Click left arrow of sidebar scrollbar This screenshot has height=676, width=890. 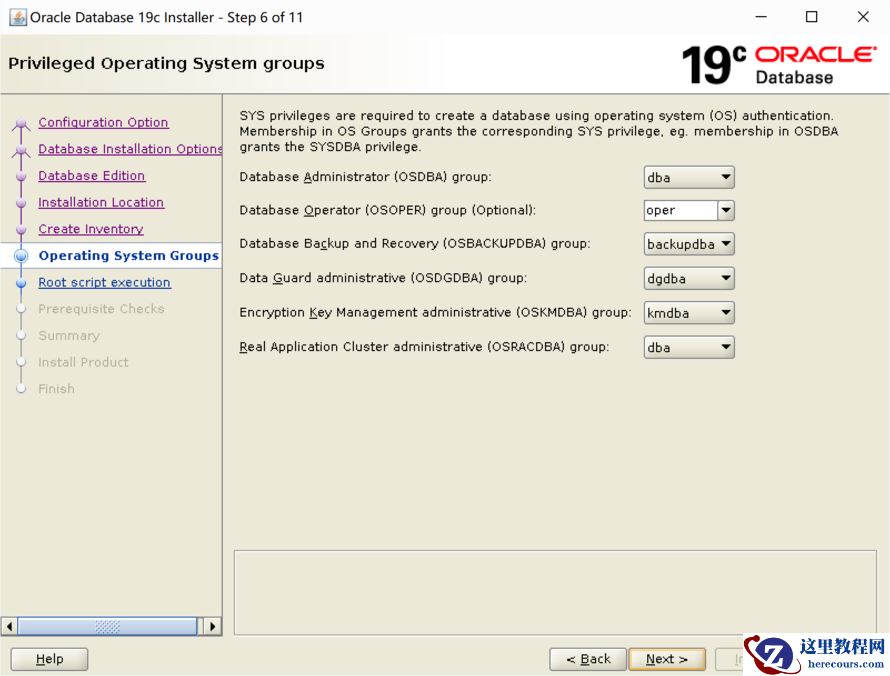coord(9,626)
